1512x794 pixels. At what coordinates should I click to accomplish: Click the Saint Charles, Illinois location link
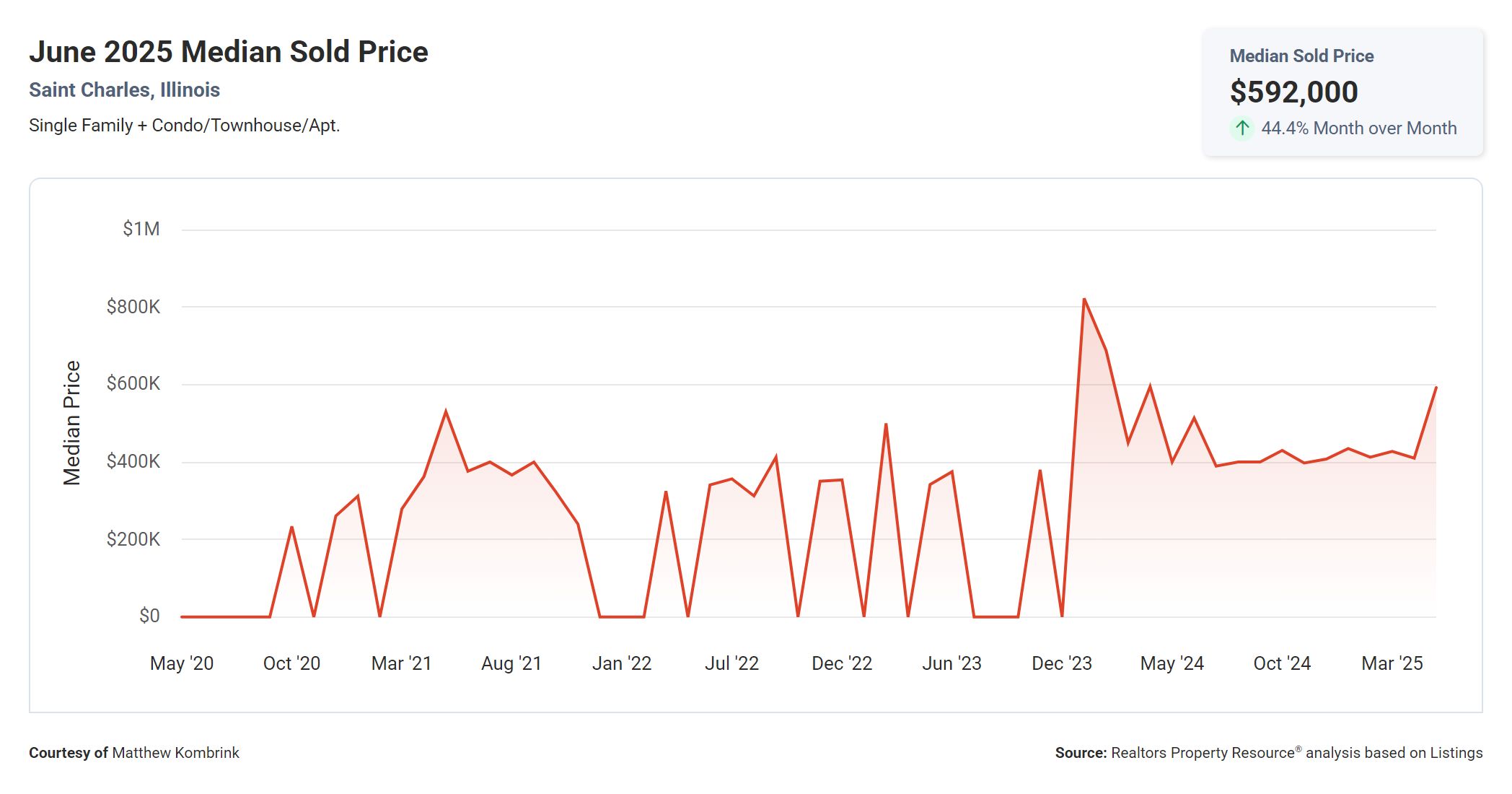click(x=124, y=90)
